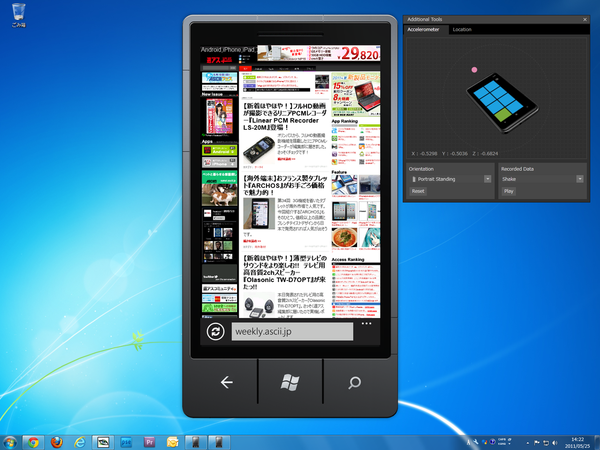Launch Firefox from the taskbar
Screen dimensions: 600x450
pos(57,443)
